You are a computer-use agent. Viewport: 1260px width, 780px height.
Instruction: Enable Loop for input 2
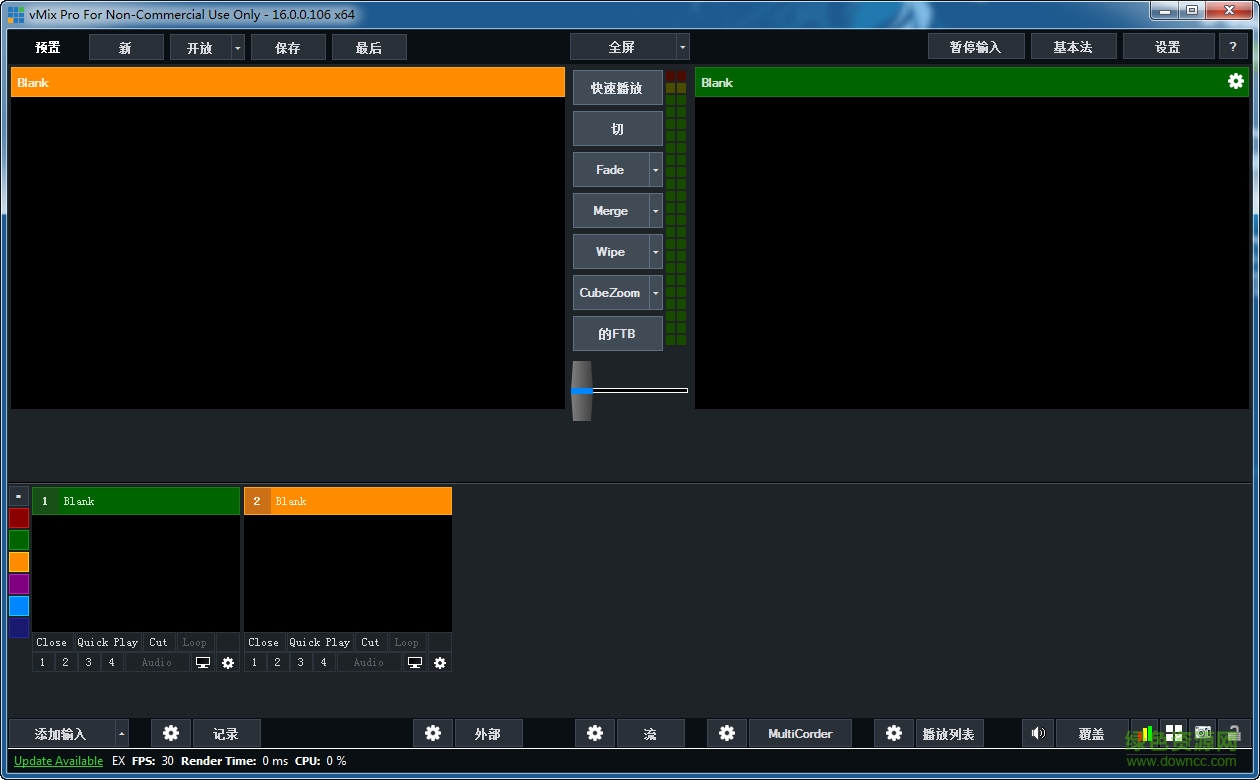point(406,642)
